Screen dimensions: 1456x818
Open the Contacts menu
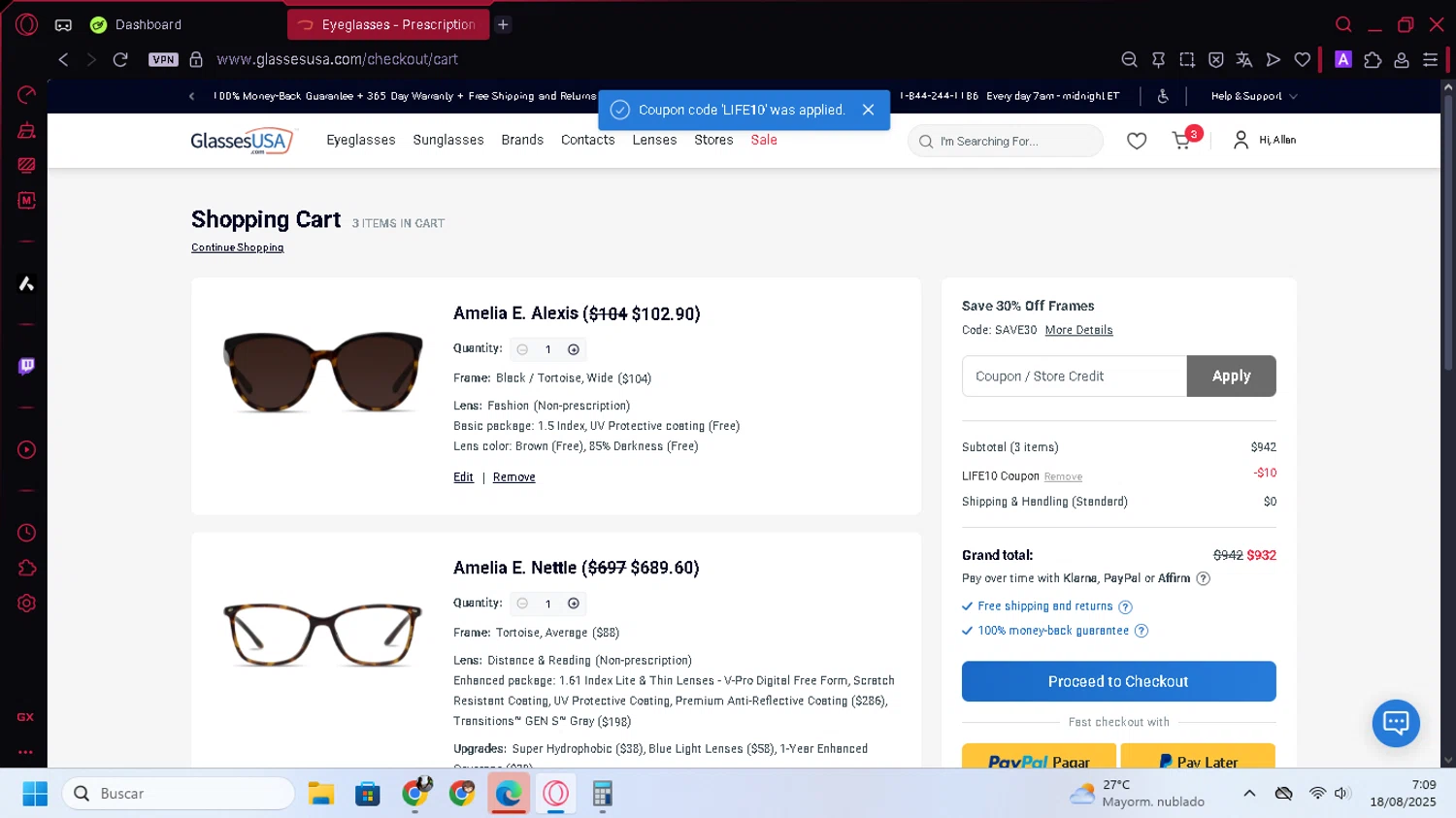click(588, 140)
